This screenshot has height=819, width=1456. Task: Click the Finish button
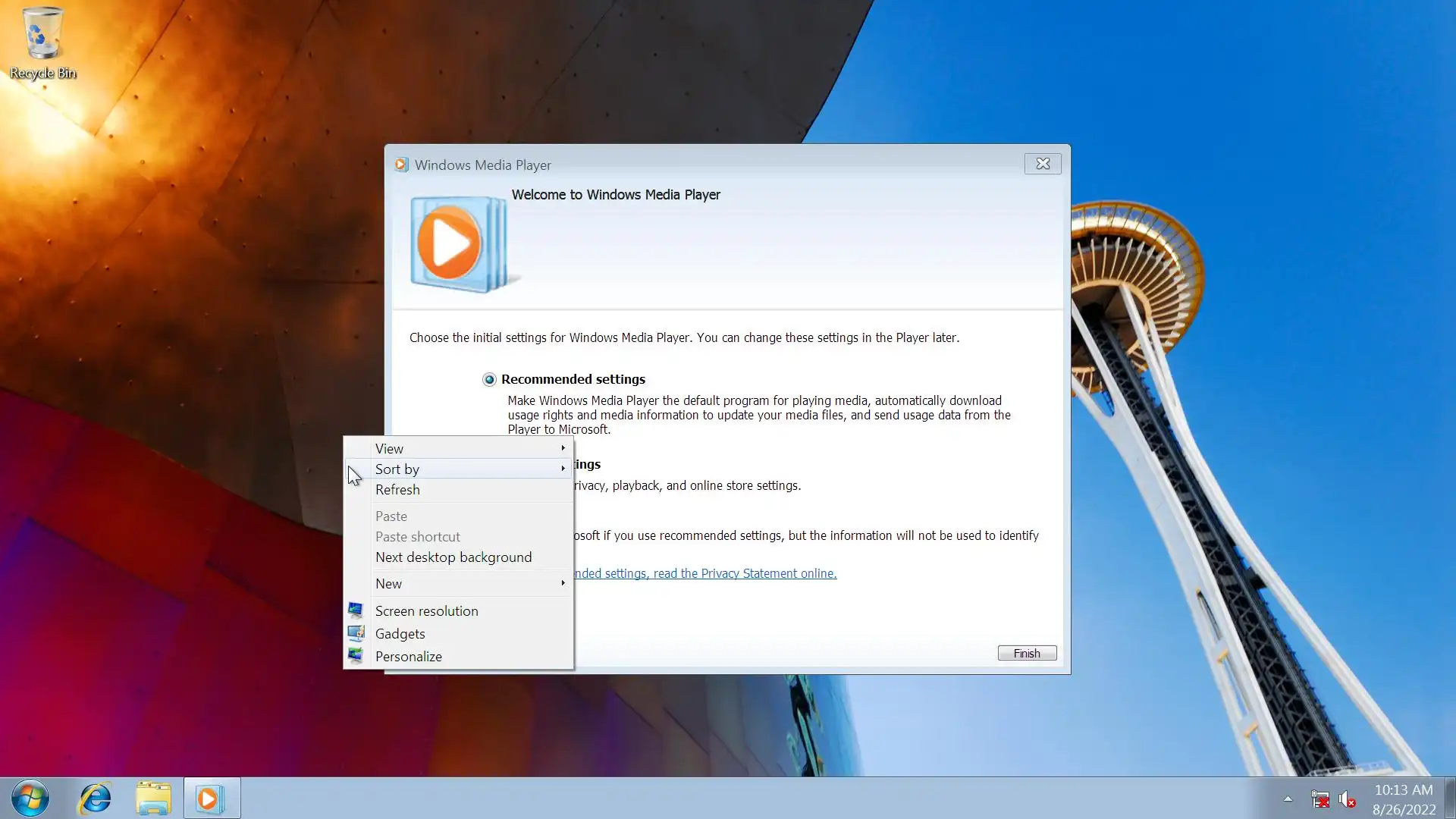(x=1027, y=654)
